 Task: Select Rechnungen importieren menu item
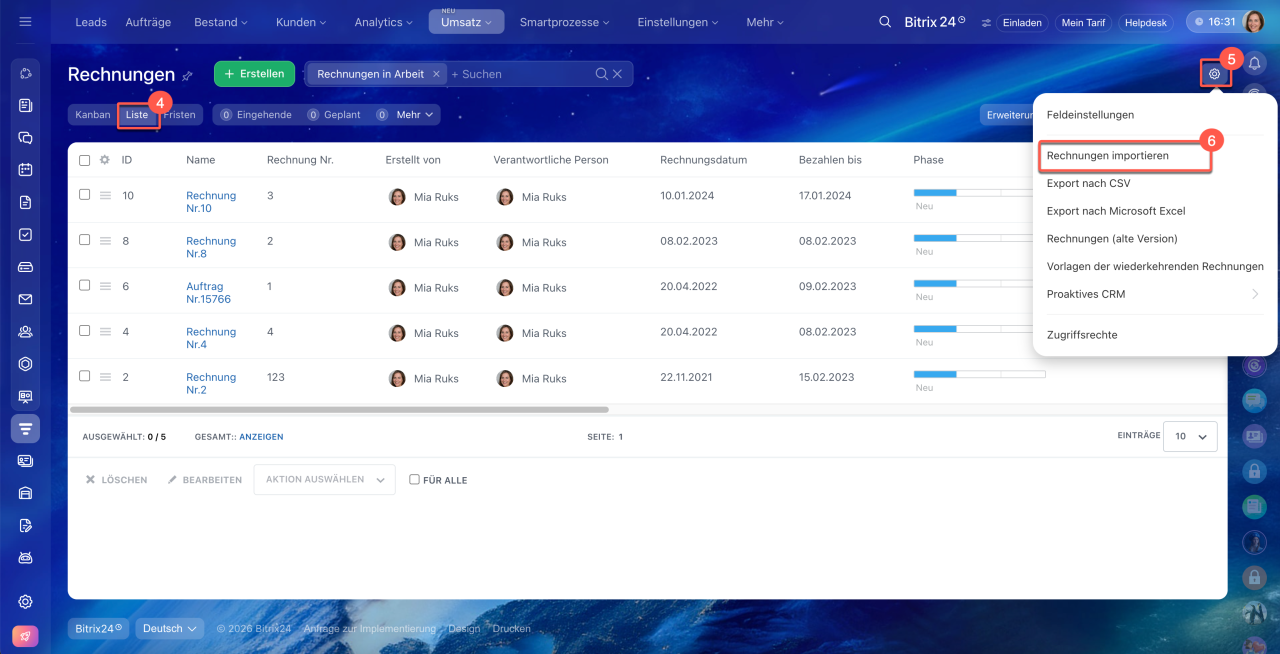pos(1107,156)
